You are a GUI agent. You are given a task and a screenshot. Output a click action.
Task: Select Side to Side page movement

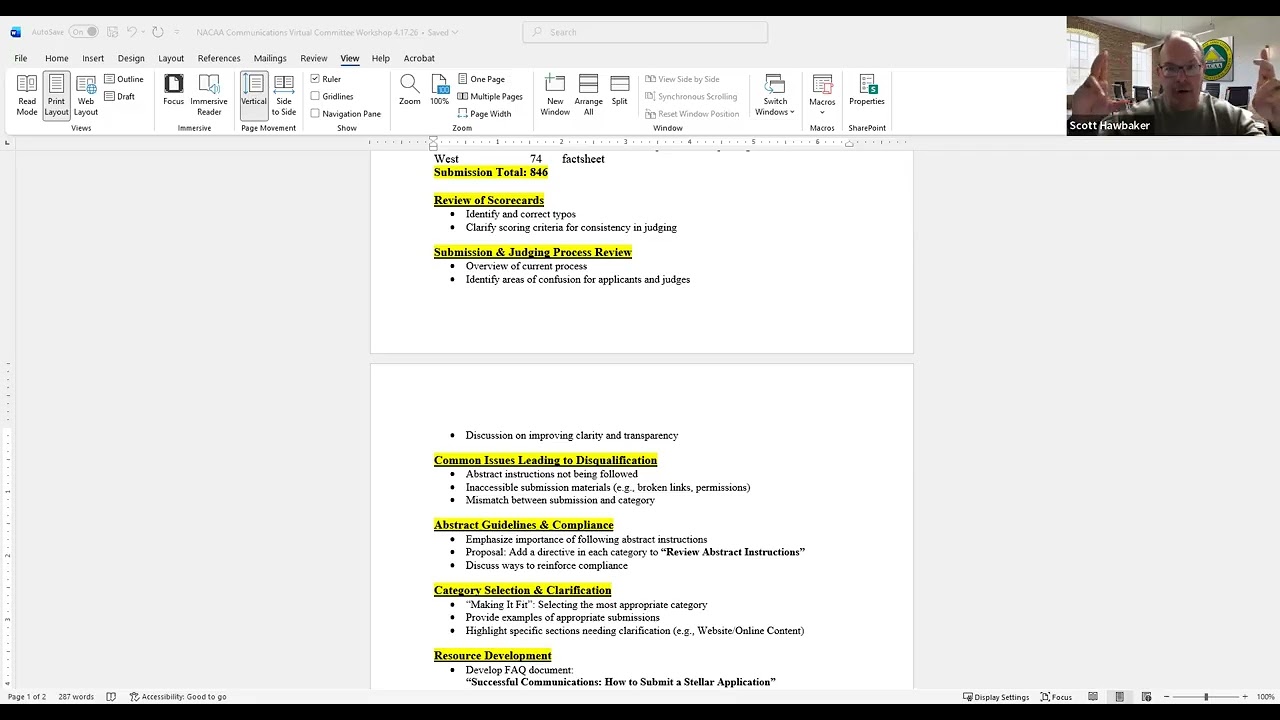(284, 96)
